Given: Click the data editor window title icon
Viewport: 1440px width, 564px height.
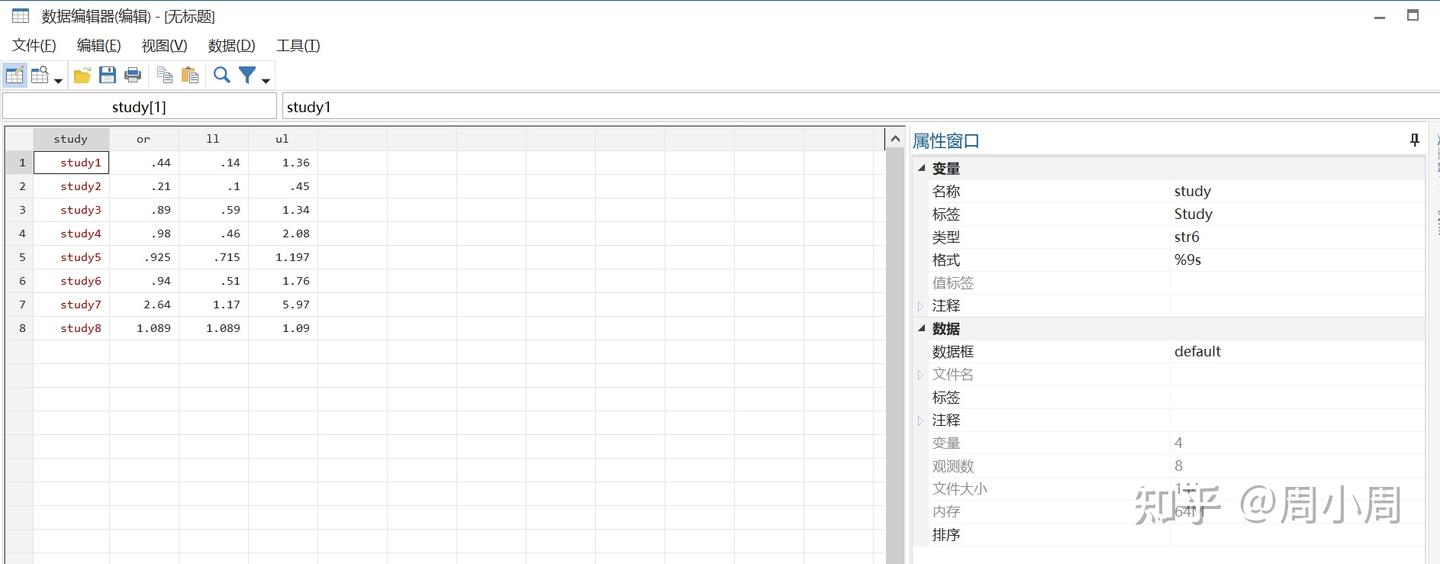Looking at the screenshot, I should coord(20,16).
